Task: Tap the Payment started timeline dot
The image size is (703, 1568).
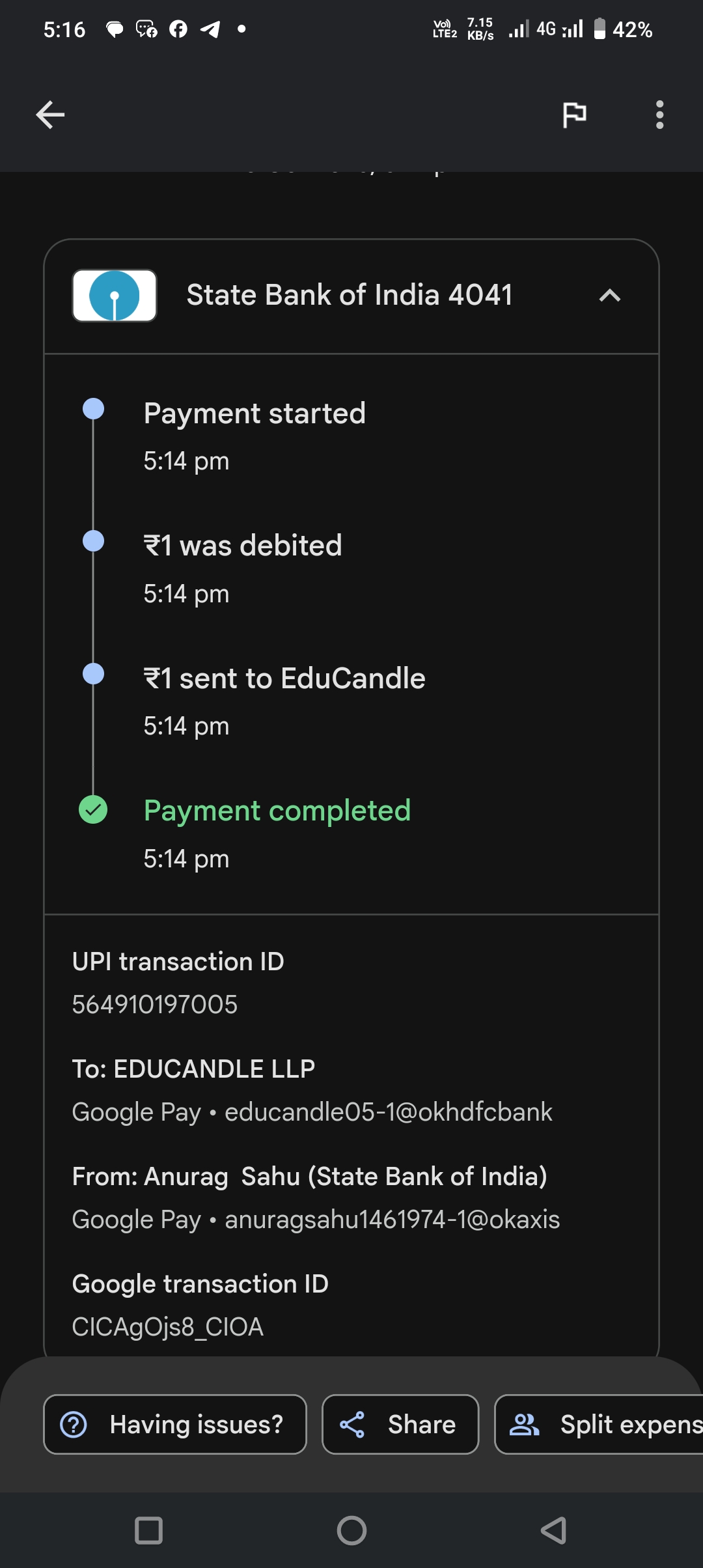Action: (x=93, y=409)
